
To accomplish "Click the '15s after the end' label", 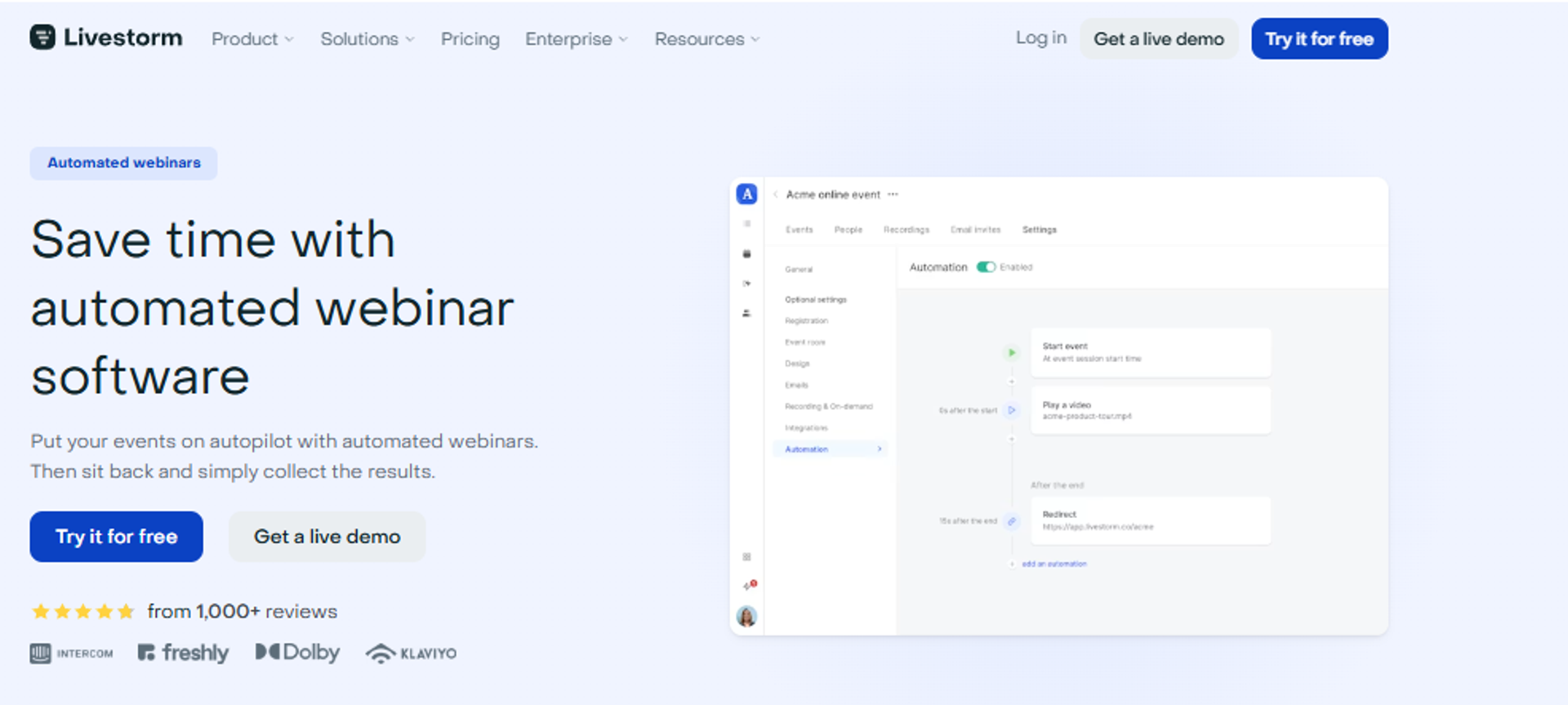I will pyautogui.click(x=968, y=521).
